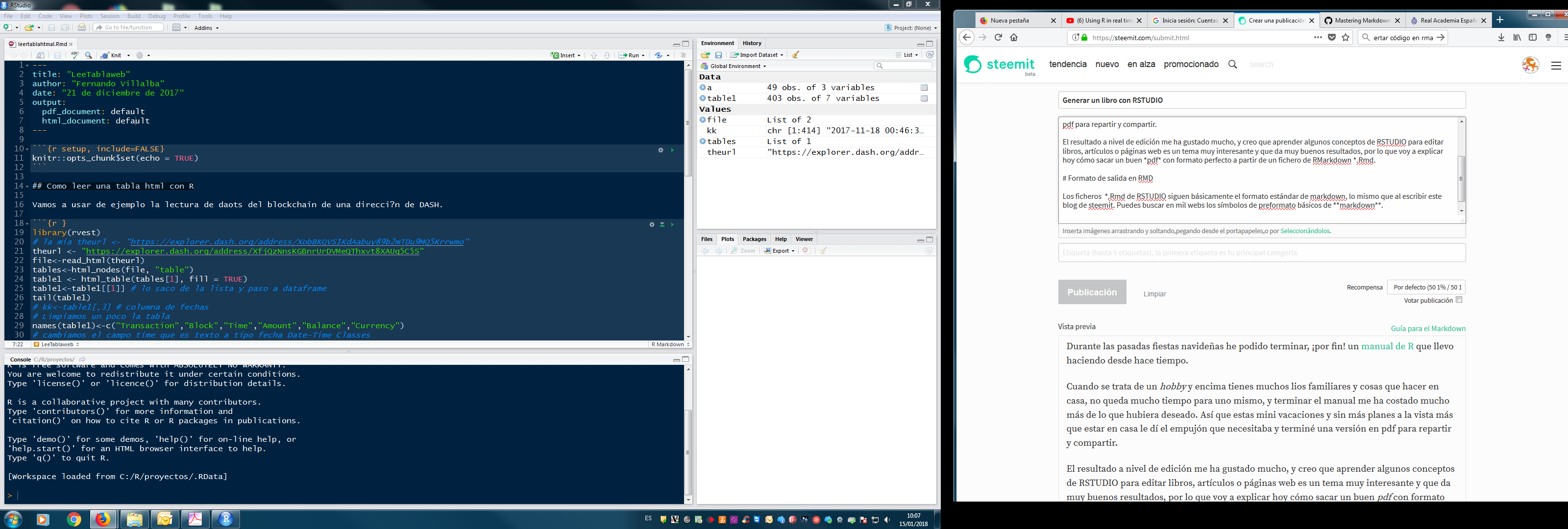Click the Limpiar link
The height and width of the screenshot is (529, 1568).
(1154, 293)
